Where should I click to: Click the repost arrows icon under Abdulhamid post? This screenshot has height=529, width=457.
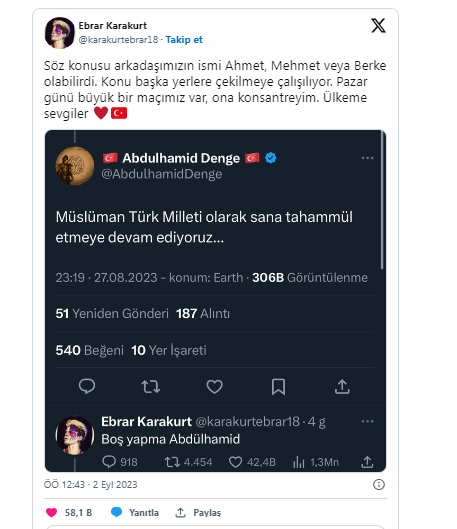click(x=151, y=387)
